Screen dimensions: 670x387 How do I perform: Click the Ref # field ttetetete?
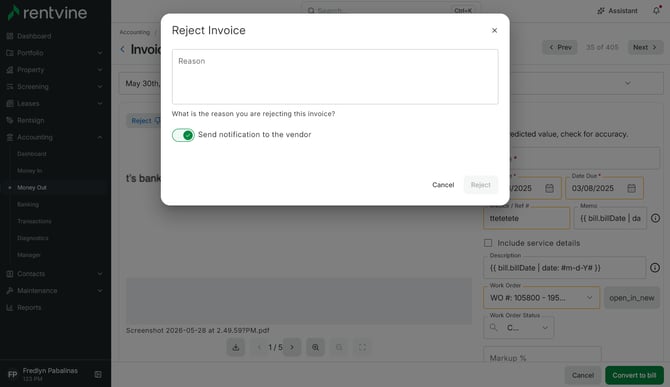pos(526,218)
